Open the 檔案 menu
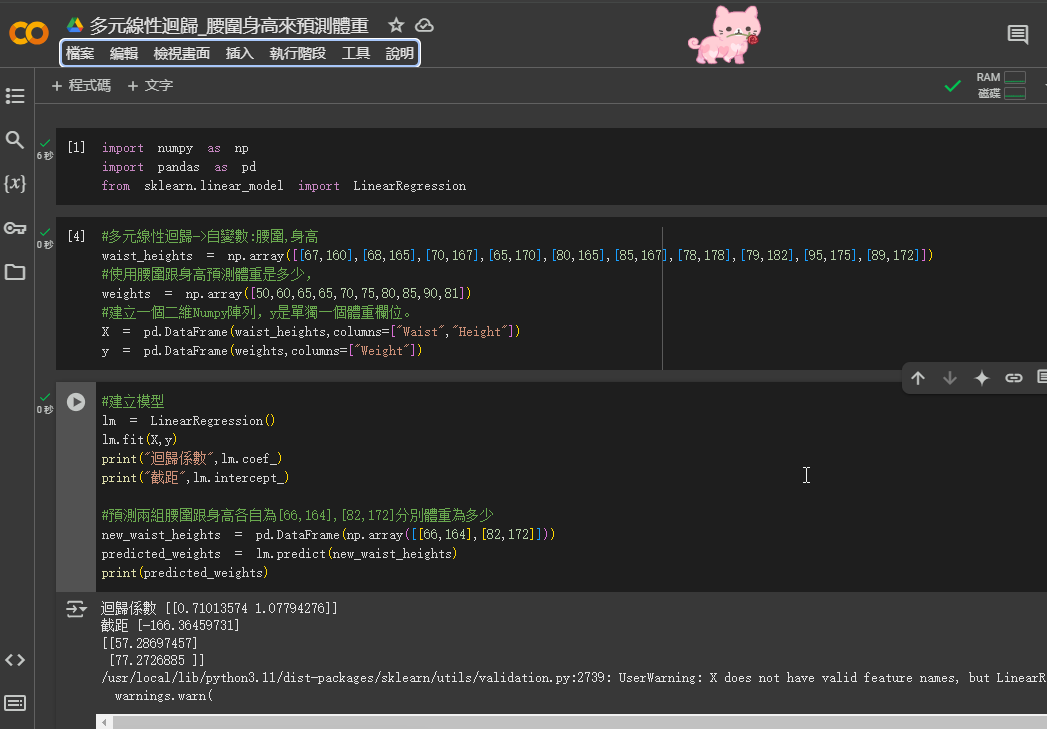 click(x=80, y=53)
